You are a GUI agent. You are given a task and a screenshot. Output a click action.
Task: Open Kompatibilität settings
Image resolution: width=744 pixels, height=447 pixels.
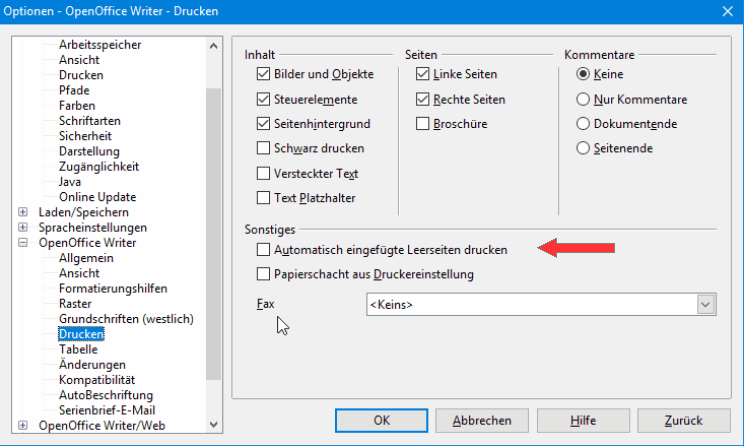[97, 380]
